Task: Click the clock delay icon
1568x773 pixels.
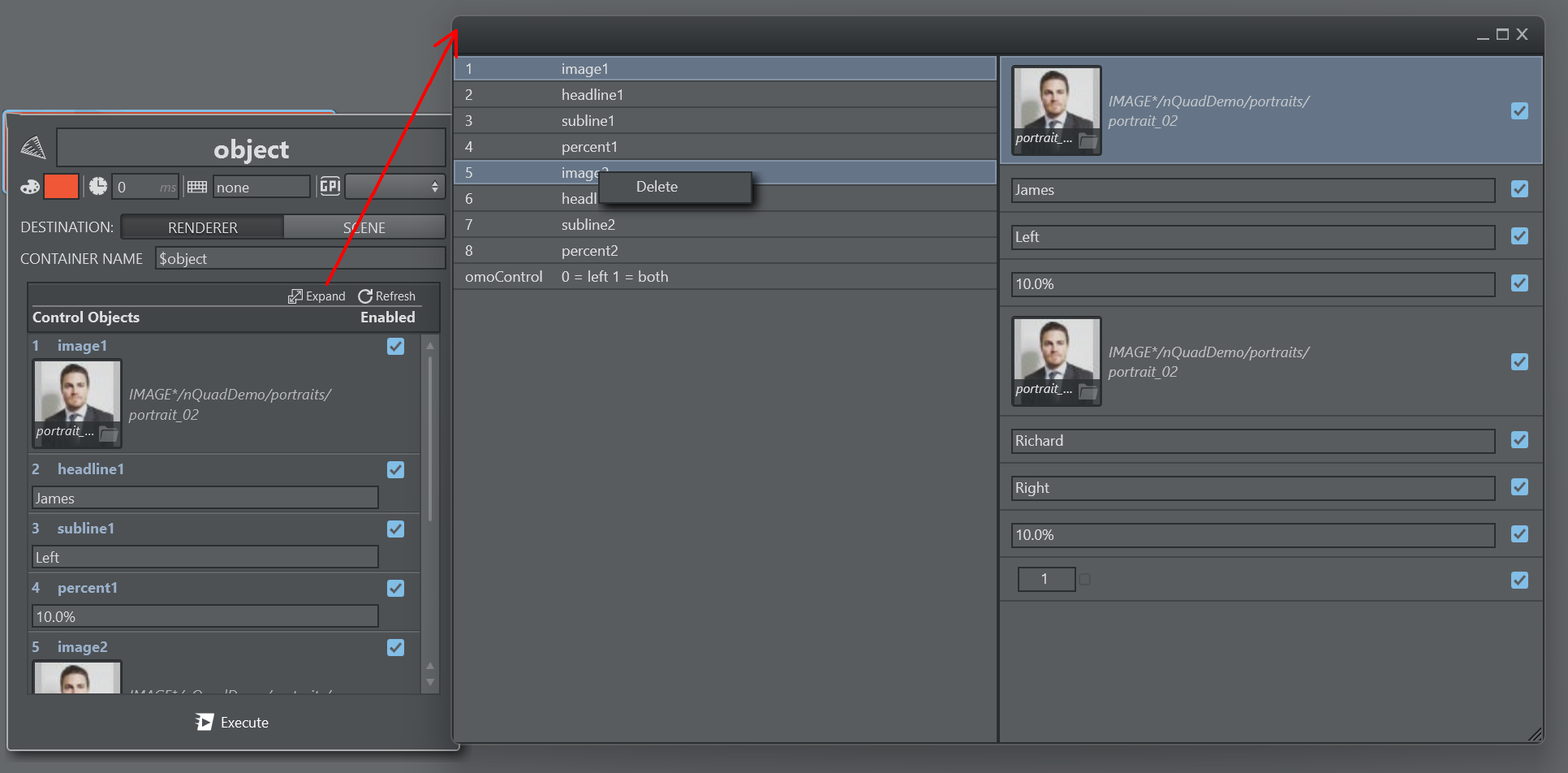Action: pos(97,187)
